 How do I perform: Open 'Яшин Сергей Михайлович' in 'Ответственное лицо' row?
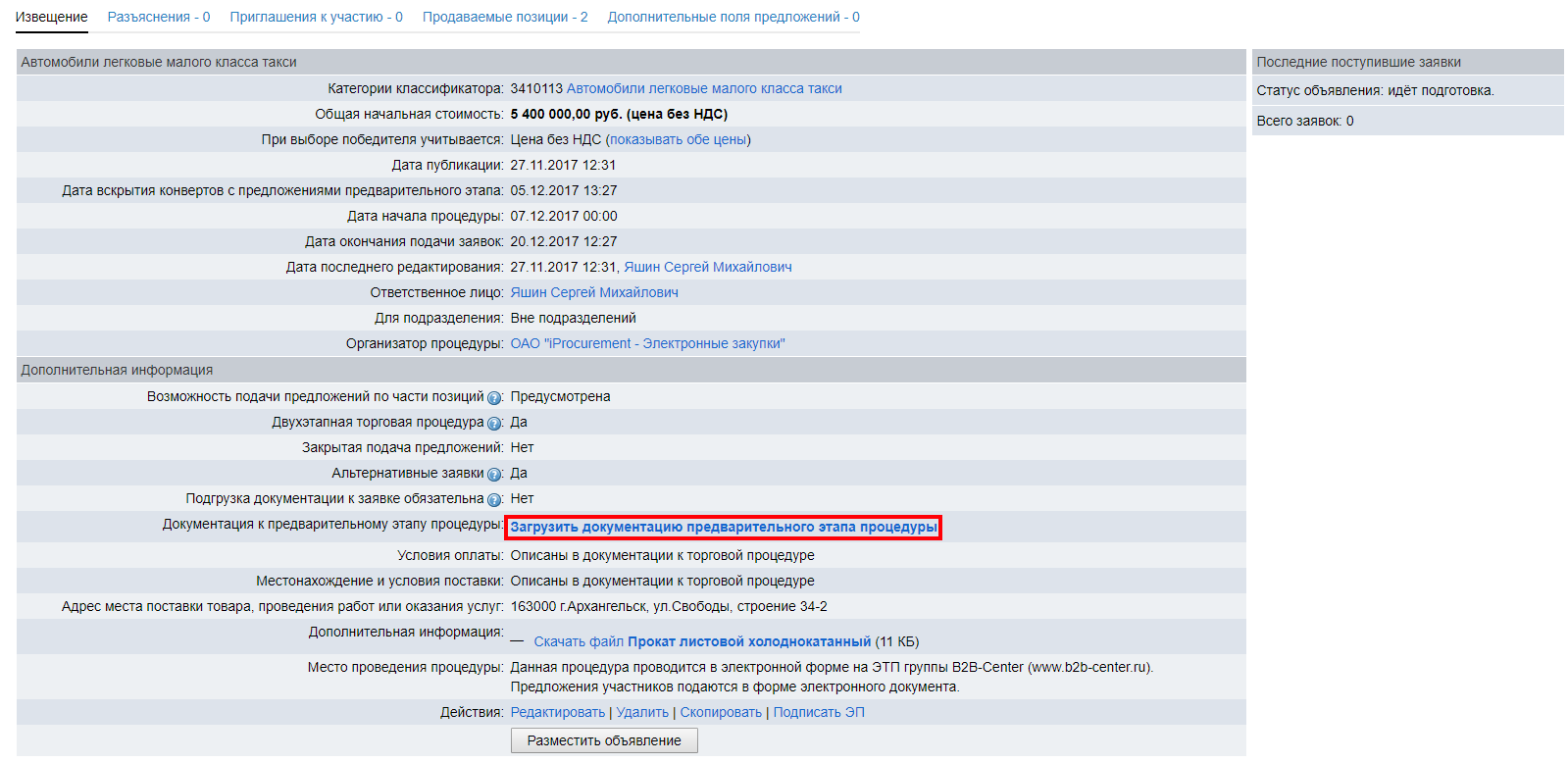tap(594, 292)
